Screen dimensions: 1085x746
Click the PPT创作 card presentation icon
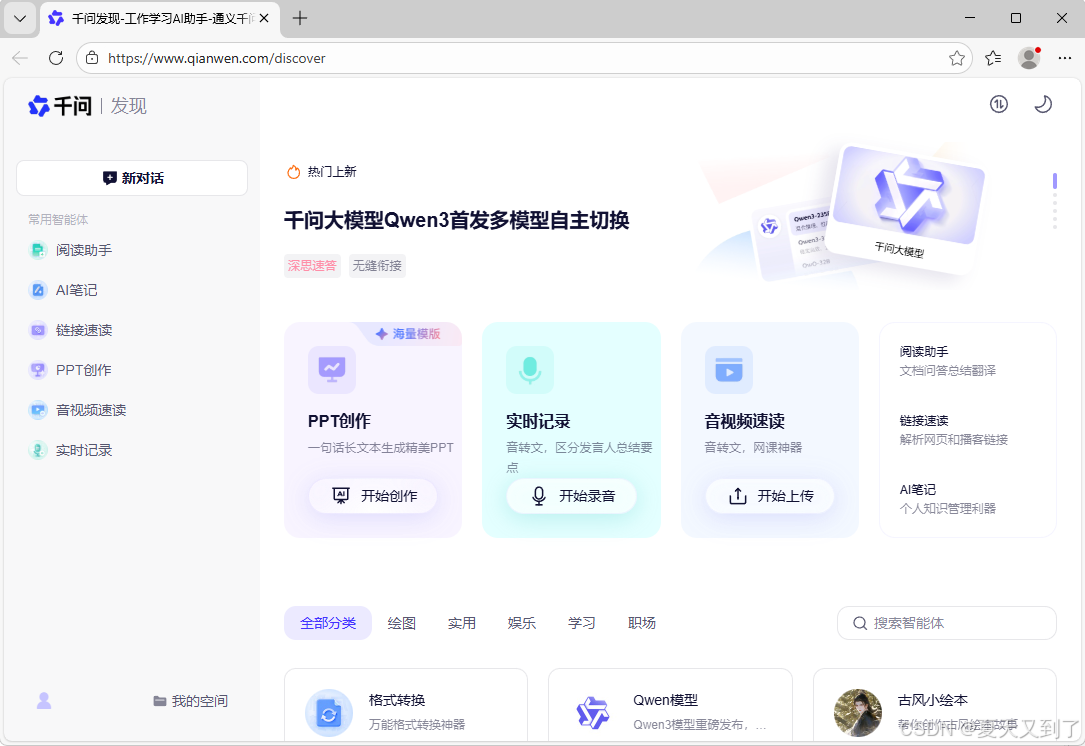click(332, 370)
